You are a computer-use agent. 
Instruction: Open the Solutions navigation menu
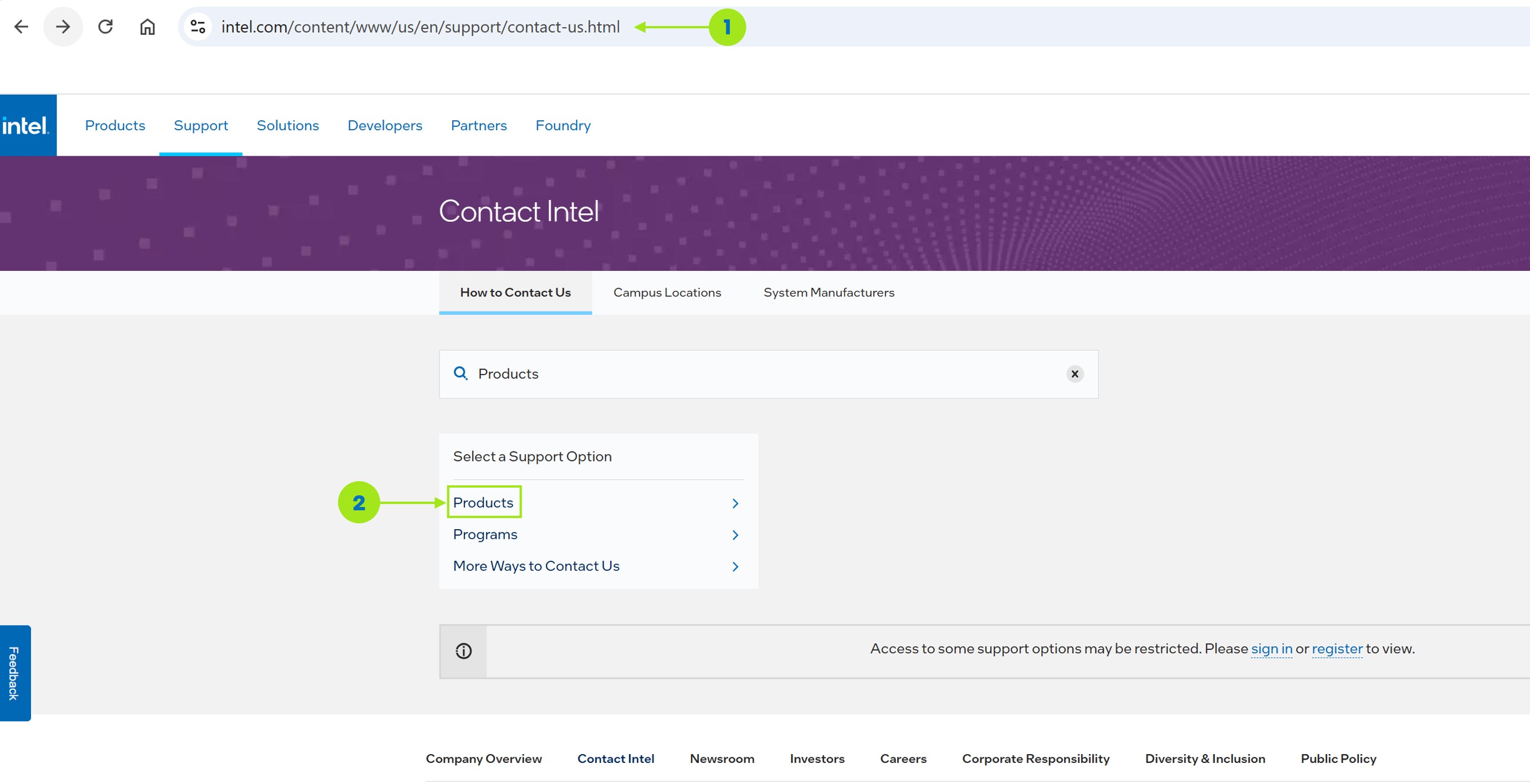288,125
